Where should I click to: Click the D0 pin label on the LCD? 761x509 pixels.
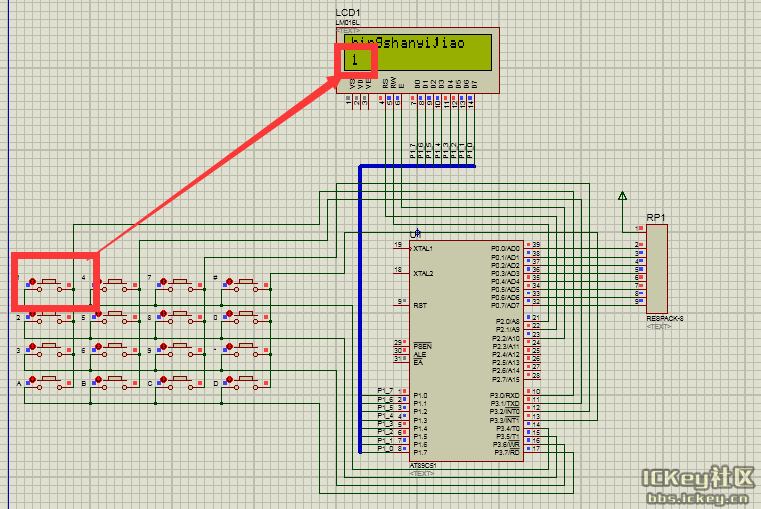coord(417,83)
